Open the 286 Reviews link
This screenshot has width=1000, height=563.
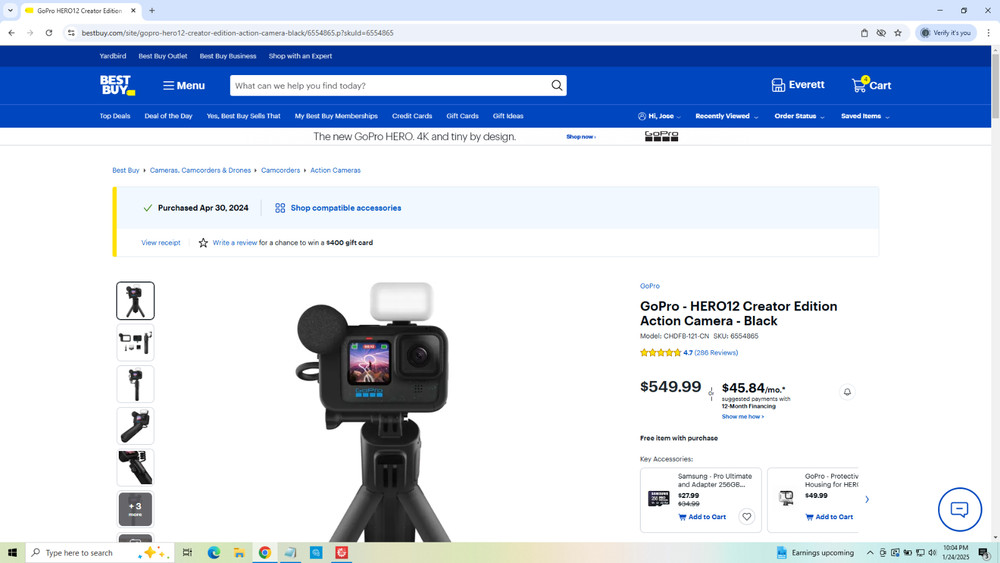(x=716, y=353)
